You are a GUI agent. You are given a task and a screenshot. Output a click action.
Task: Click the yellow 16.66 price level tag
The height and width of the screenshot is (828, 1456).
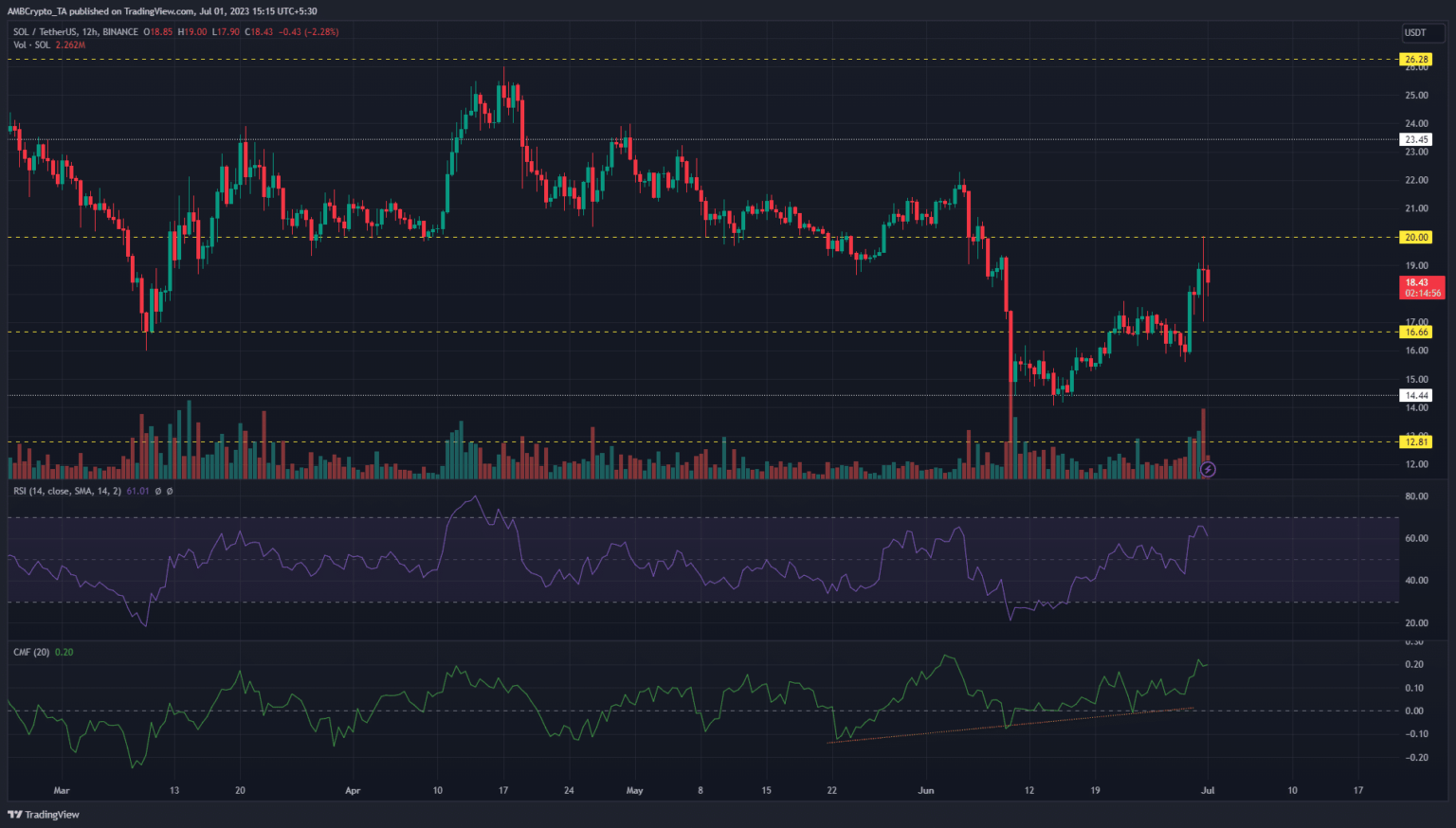click(x=1416, y=333)
